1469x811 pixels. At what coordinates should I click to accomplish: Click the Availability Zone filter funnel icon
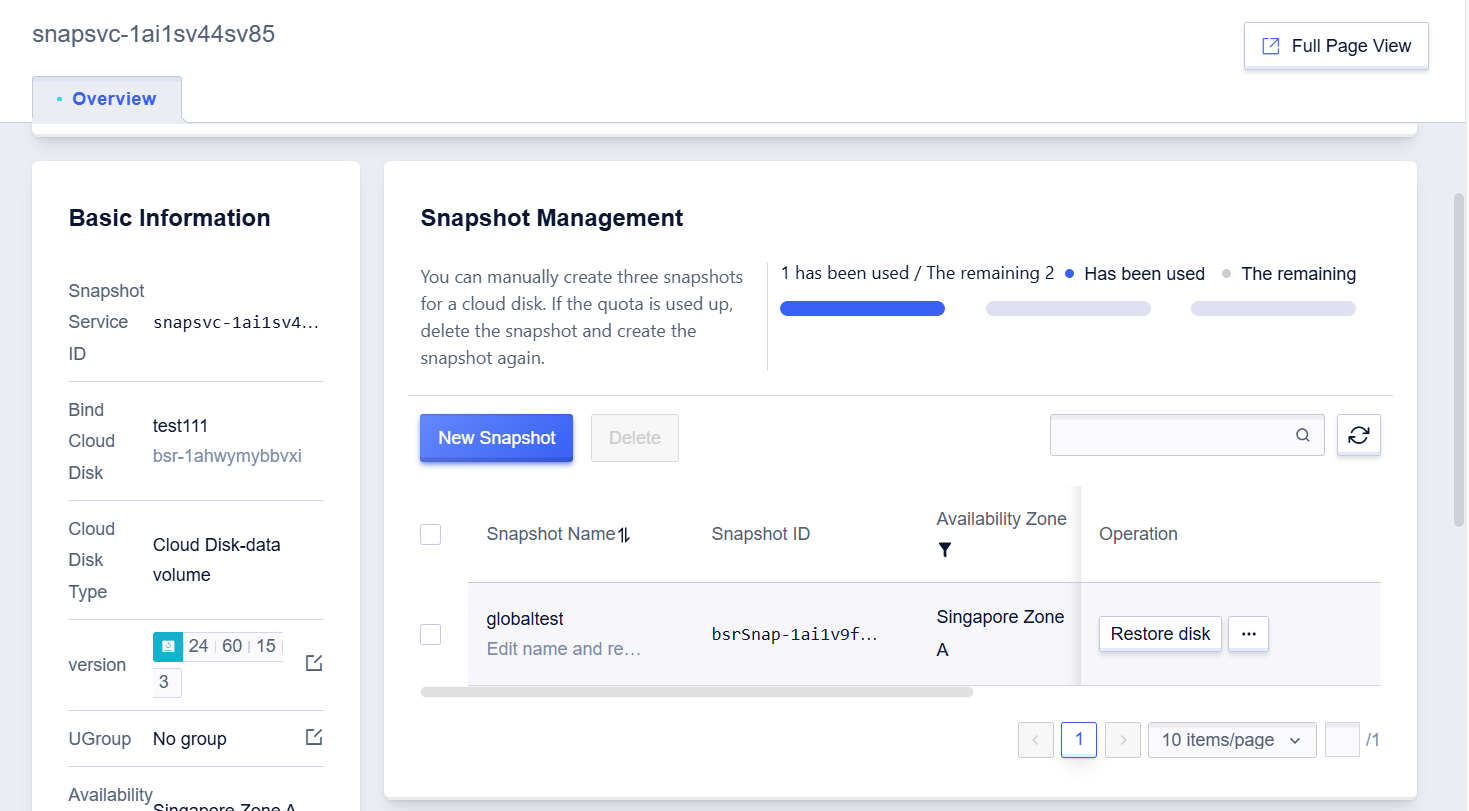pos(945,550)
